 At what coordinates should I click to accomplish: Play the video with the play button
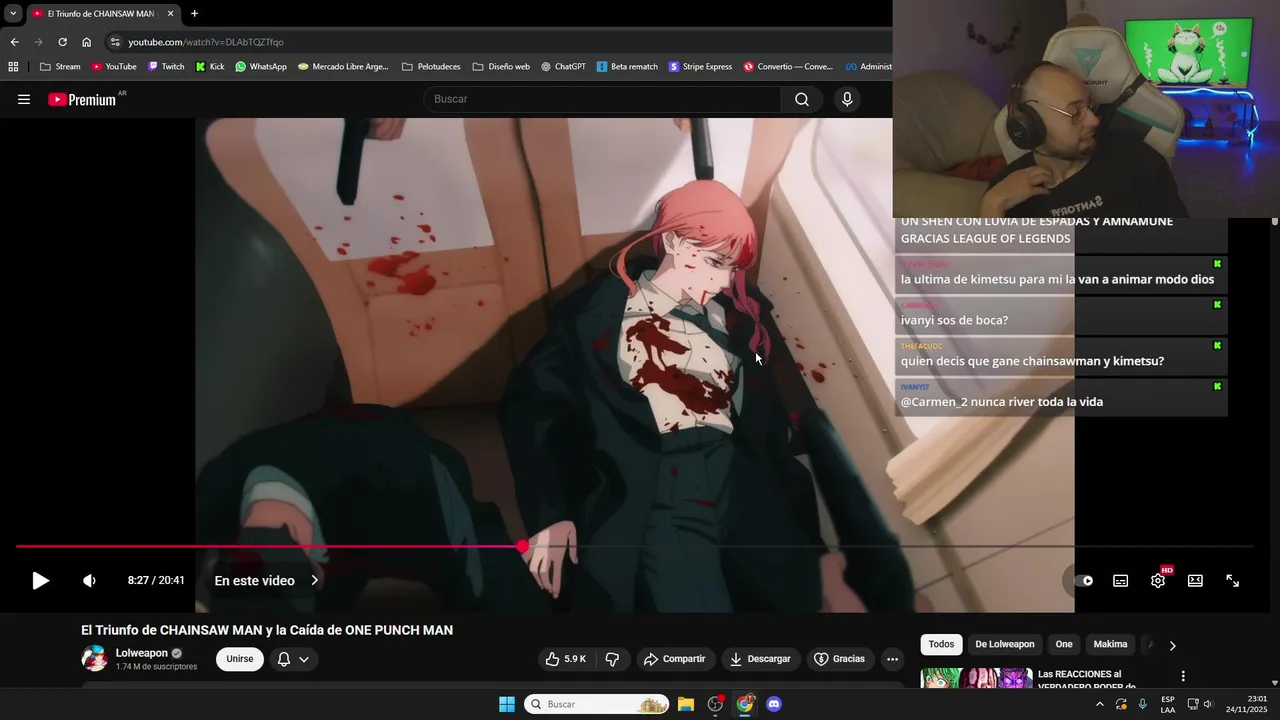(40, 580)
